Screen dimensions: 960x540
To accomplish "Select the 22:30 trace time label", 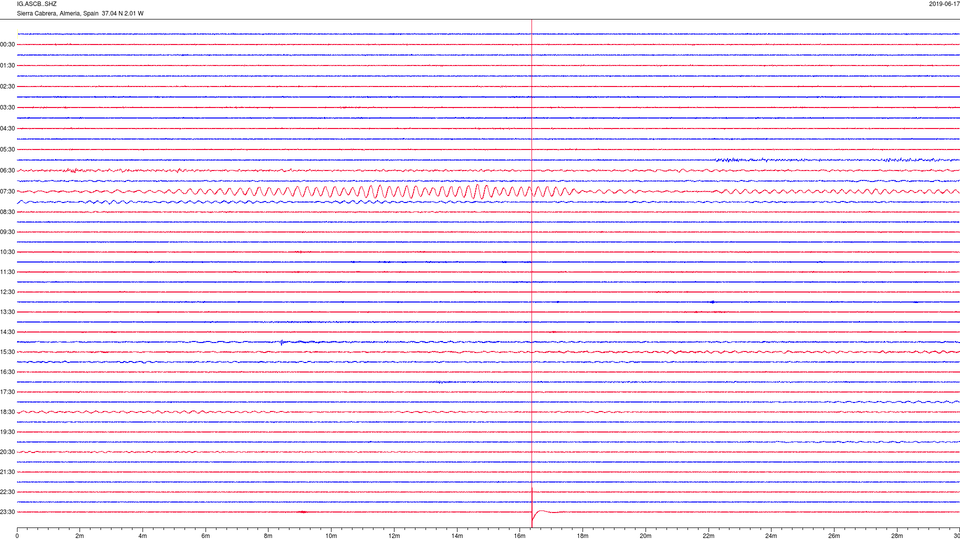I will [7, 492].
